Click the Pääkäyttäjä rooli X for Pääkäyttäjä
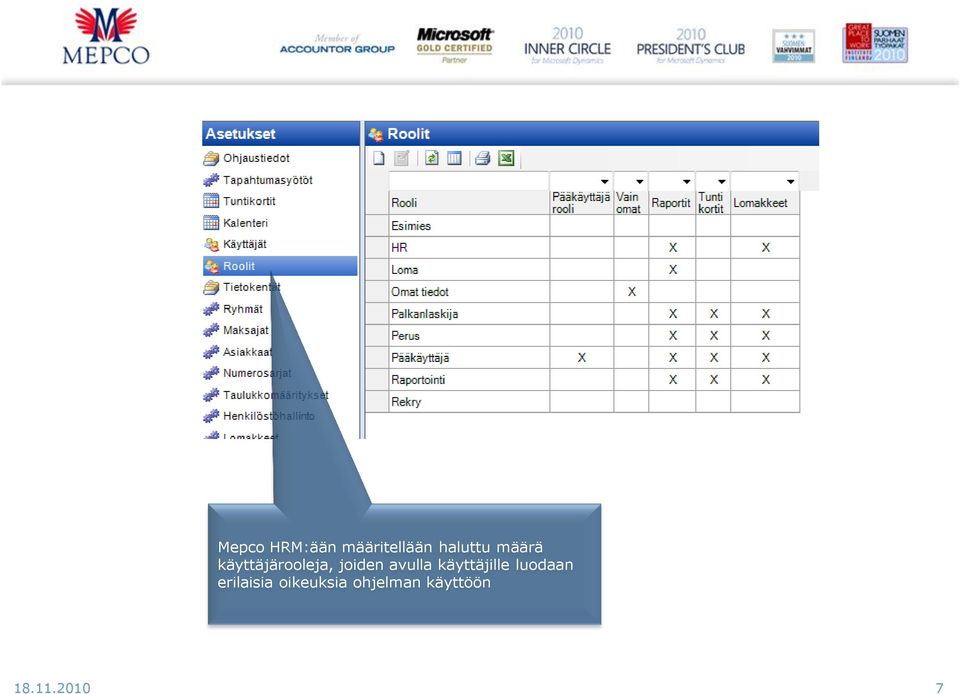The image size is (960, 694). [x=582, y=358]
